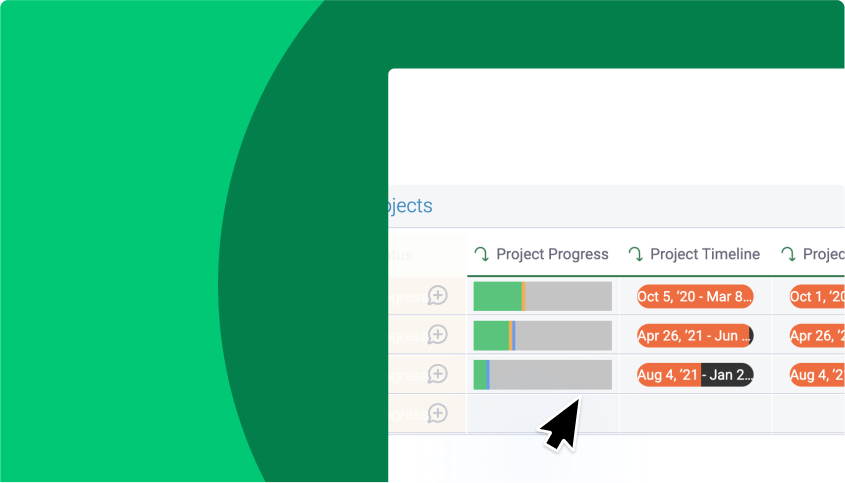845x483 pixels.
Task: Open the Apr 26, '21 - Jun timeline pill
Action: coord(695,336)
